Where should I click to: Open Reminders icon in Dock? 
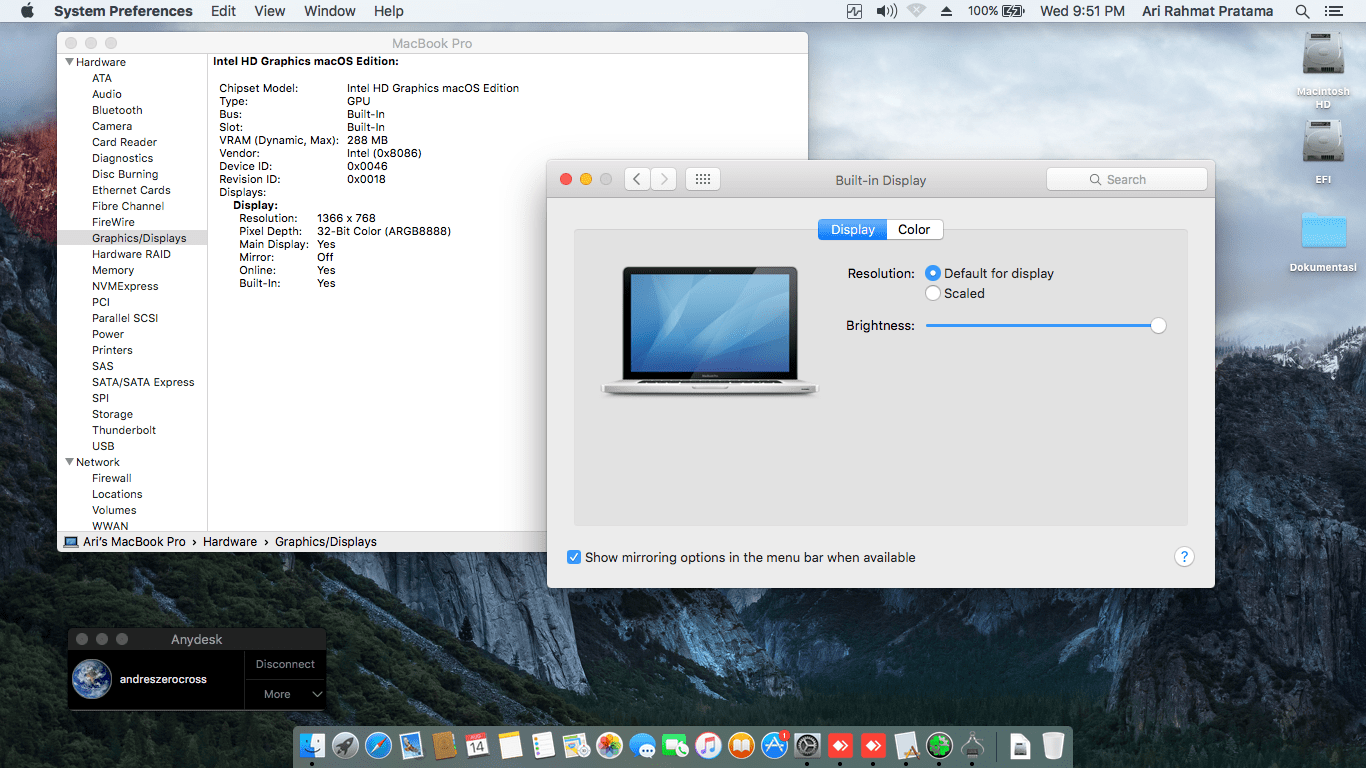[x=543, y=745]
